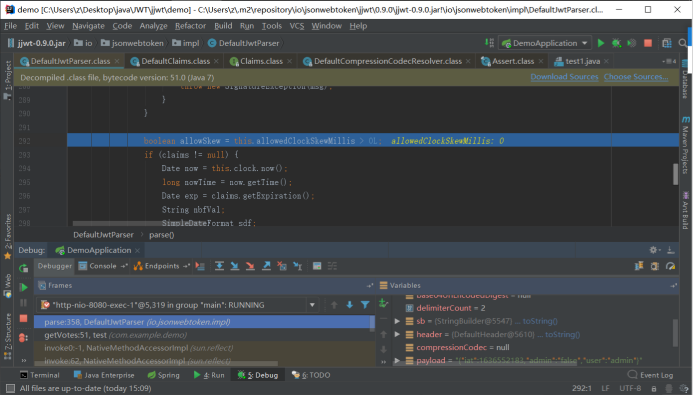
Task: Open the VCS menu
Action: point(297,26)
